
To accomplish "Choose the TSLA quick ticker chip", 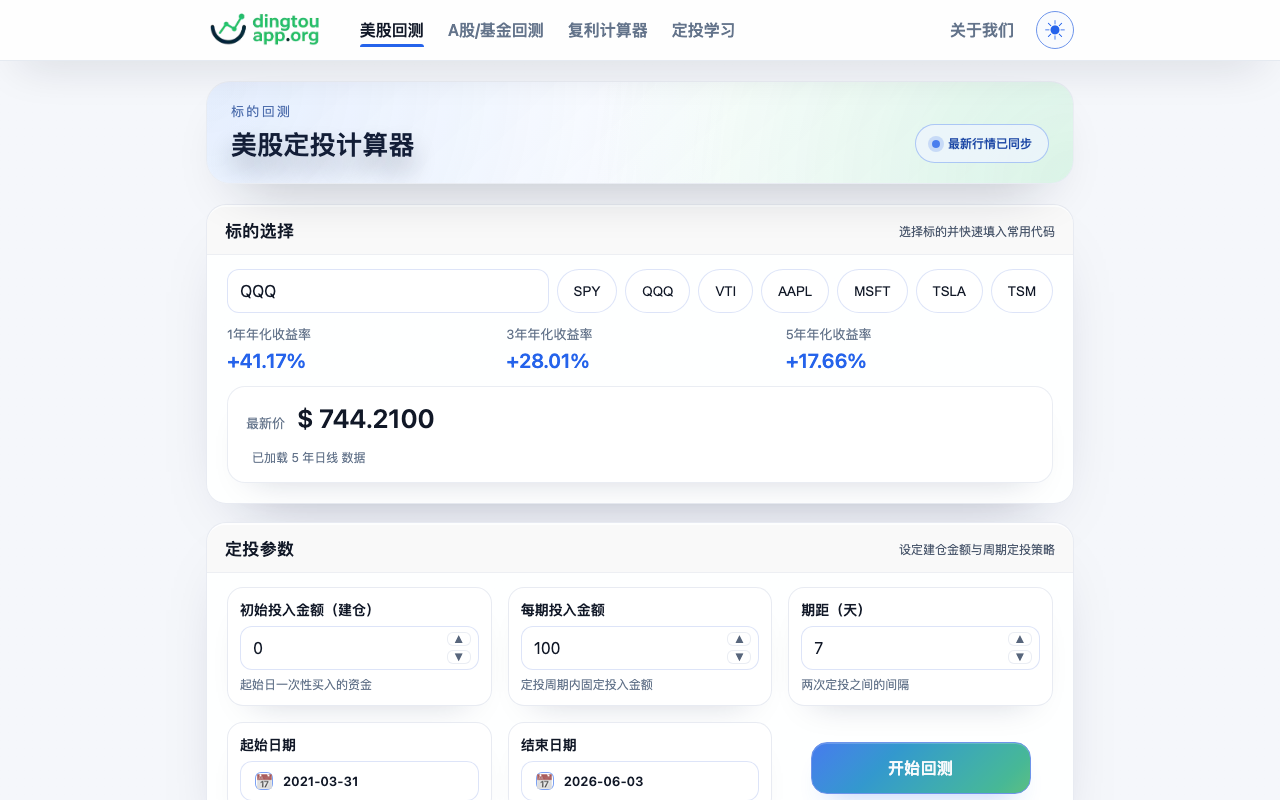I will click(949, 291).
